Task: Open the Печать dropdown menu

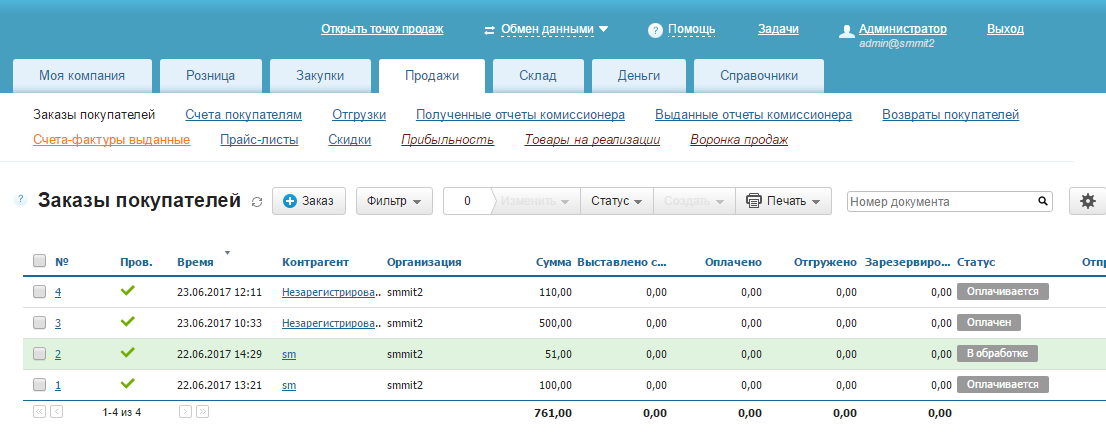Action: 788,201
